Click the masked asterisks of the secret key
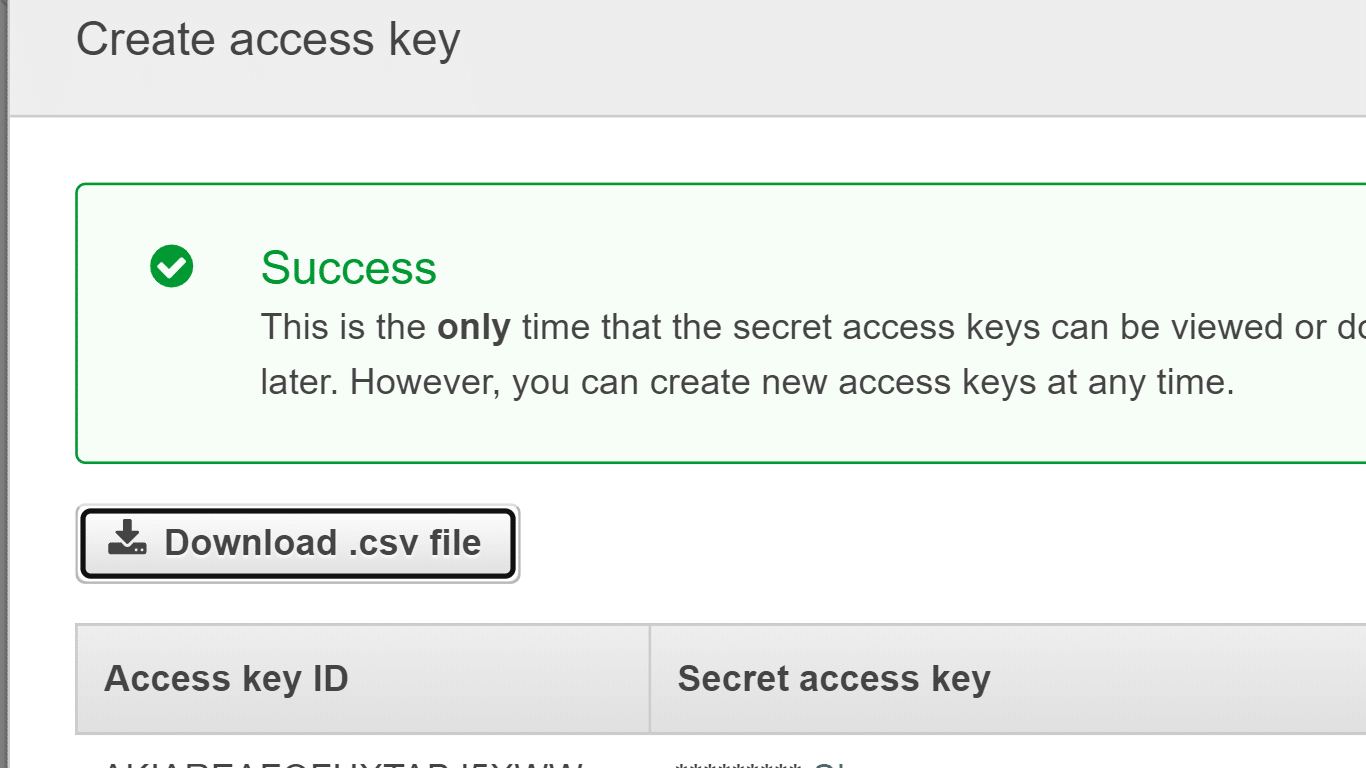The image size is (1366, 768). pyautogui.click(x=739, y=764)
